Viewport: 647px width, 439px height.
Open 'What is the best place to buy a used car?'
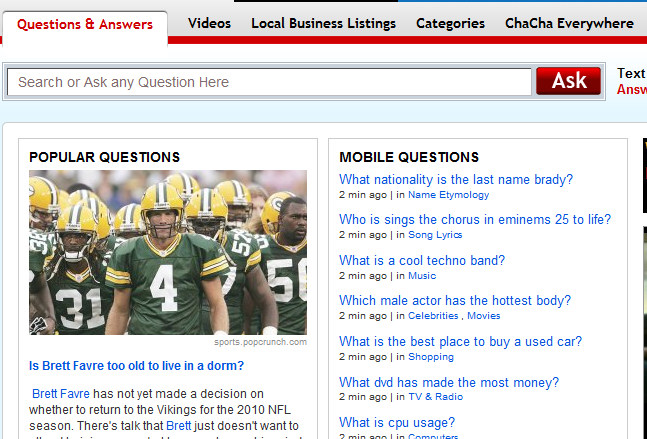pos(460,342)
